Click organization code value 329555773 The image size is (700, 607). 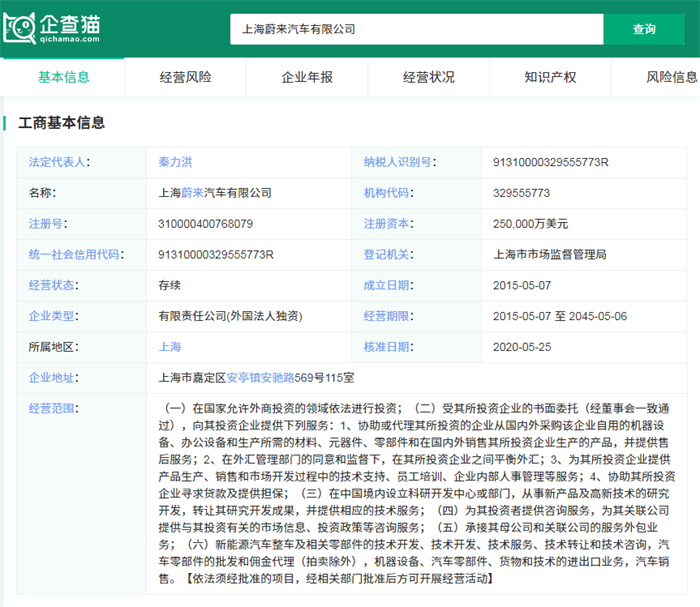coord(521,193)
